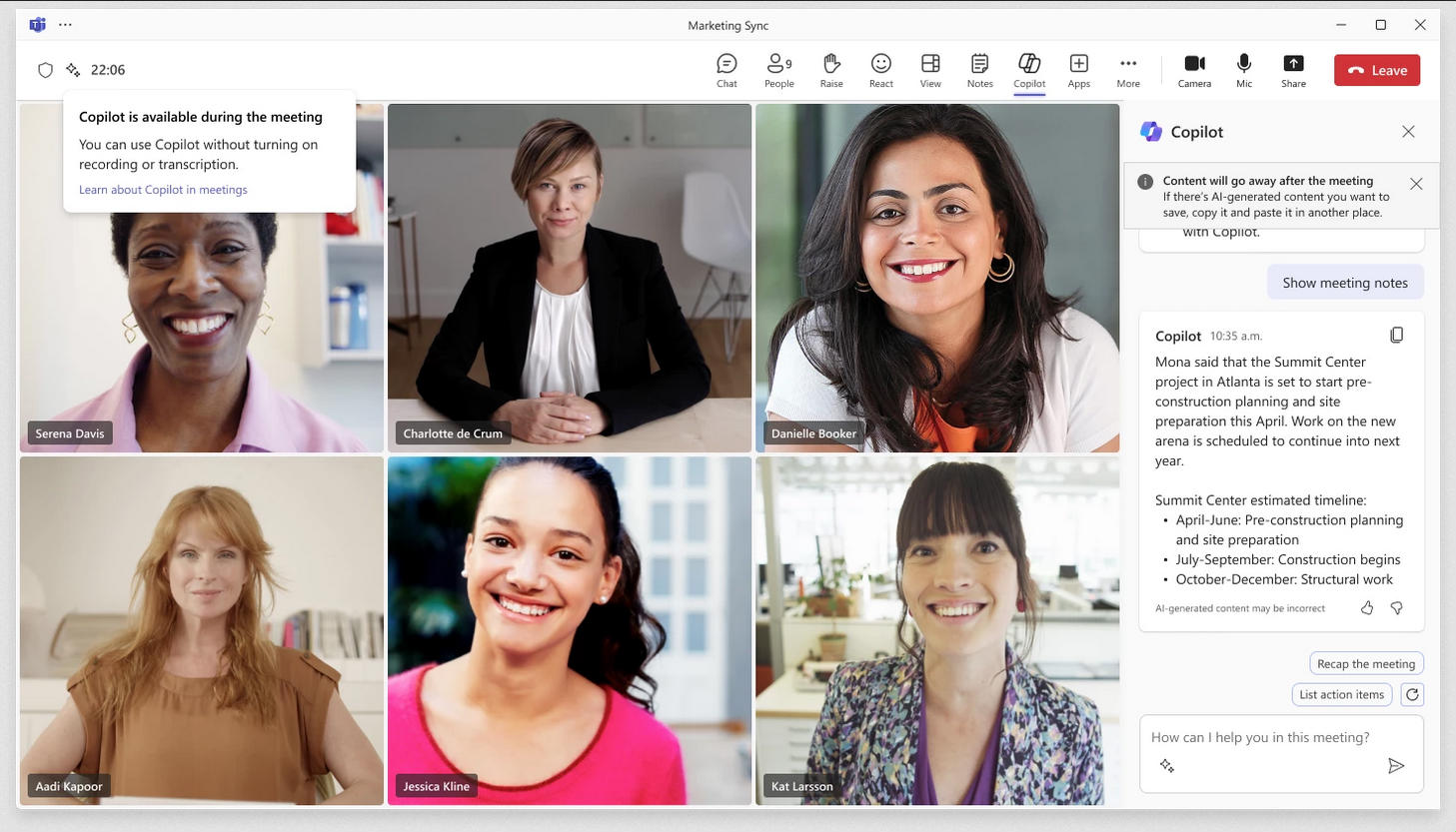The width and height of the screenshot is (1456, 832).
Task: Maximize the Teams meeting window
Action: (1381, 25)
